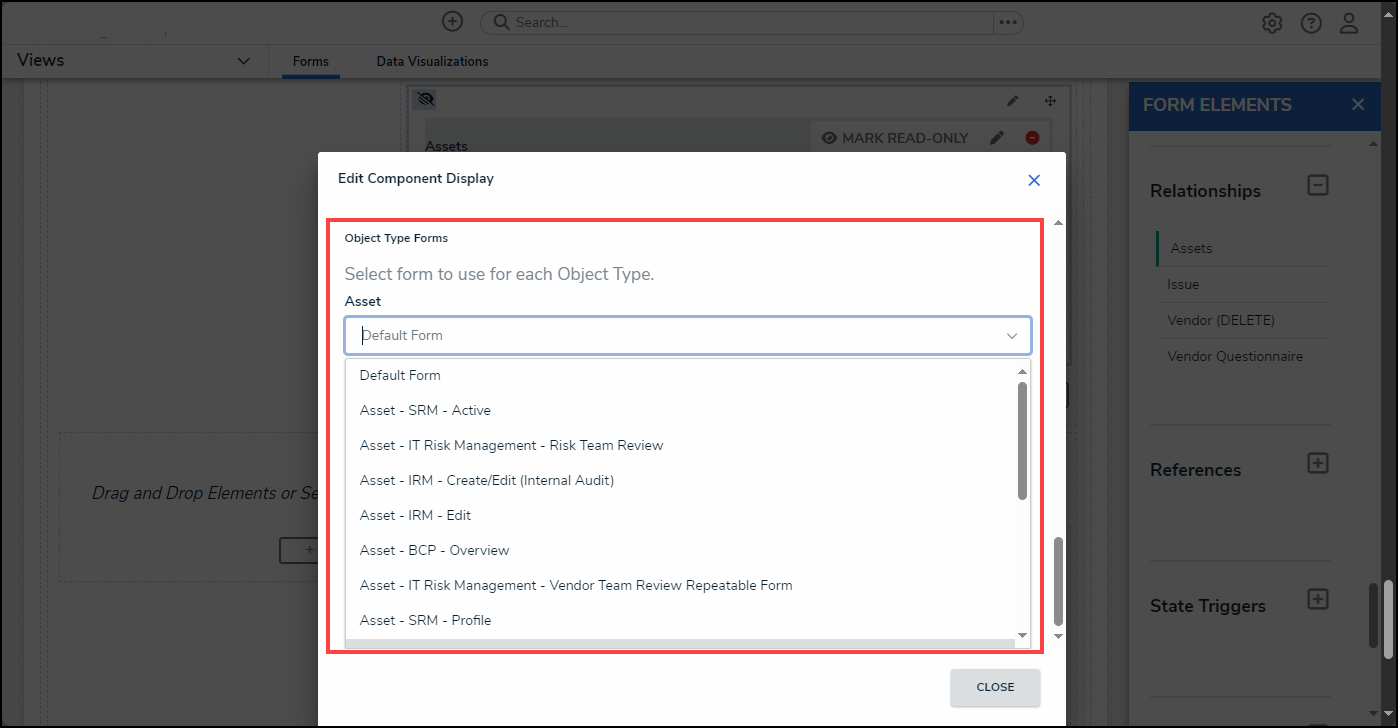Choose Asset - SRM - Active from the list
The image size is (1398, 728).
(425, 410)
